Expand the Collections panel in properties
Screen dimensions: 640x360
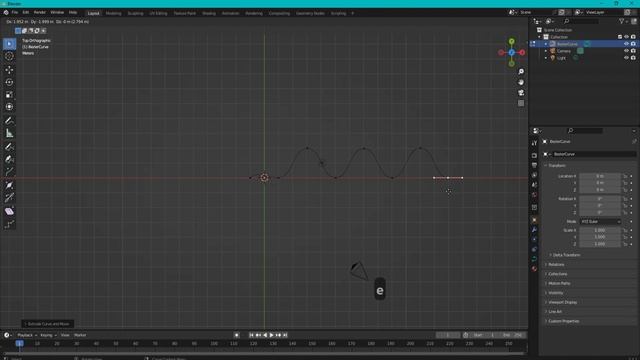(x=557, y=274)
